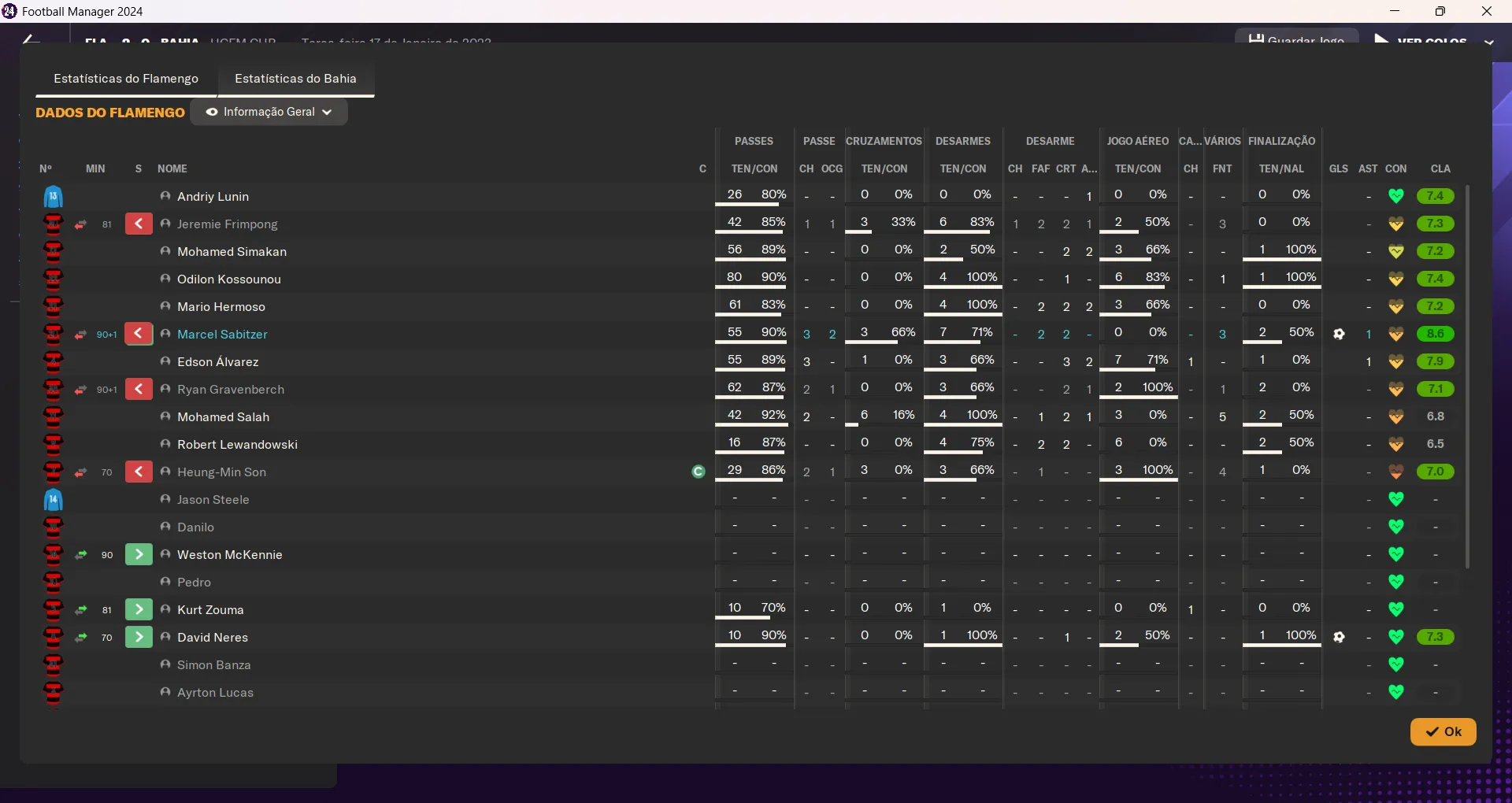Click Lewandowski's 6.5 rating
Viewport: 1512px width, 803px height.
(x=1435, y=444)
